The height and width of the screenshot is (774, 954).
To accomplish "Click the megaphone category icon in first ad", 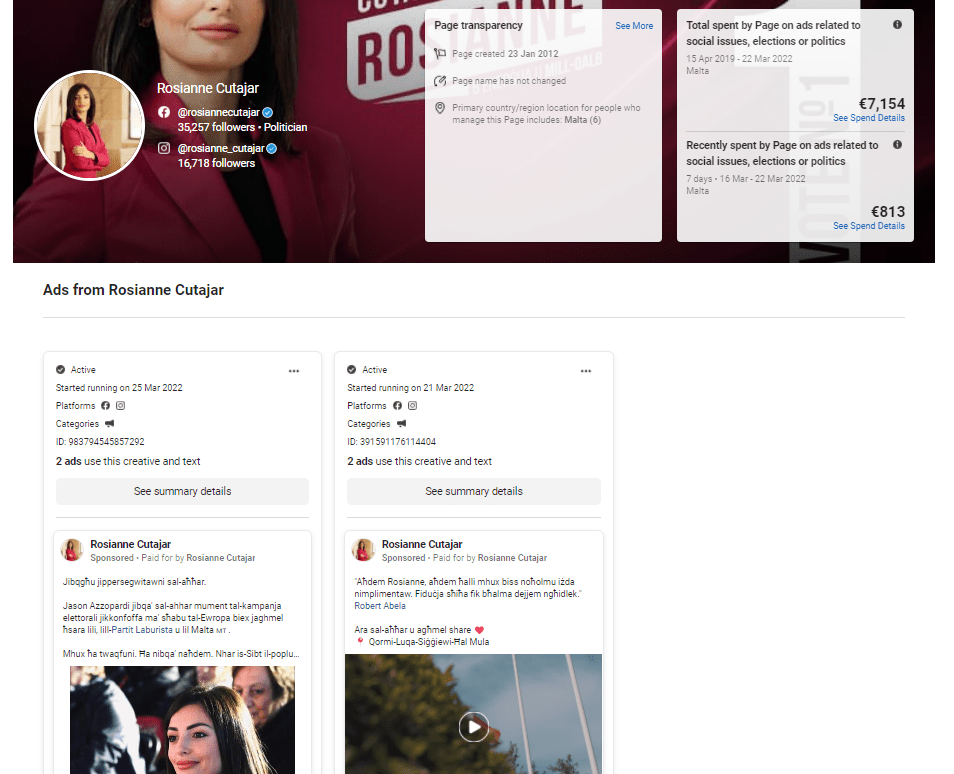I will [x=110, y=424].
